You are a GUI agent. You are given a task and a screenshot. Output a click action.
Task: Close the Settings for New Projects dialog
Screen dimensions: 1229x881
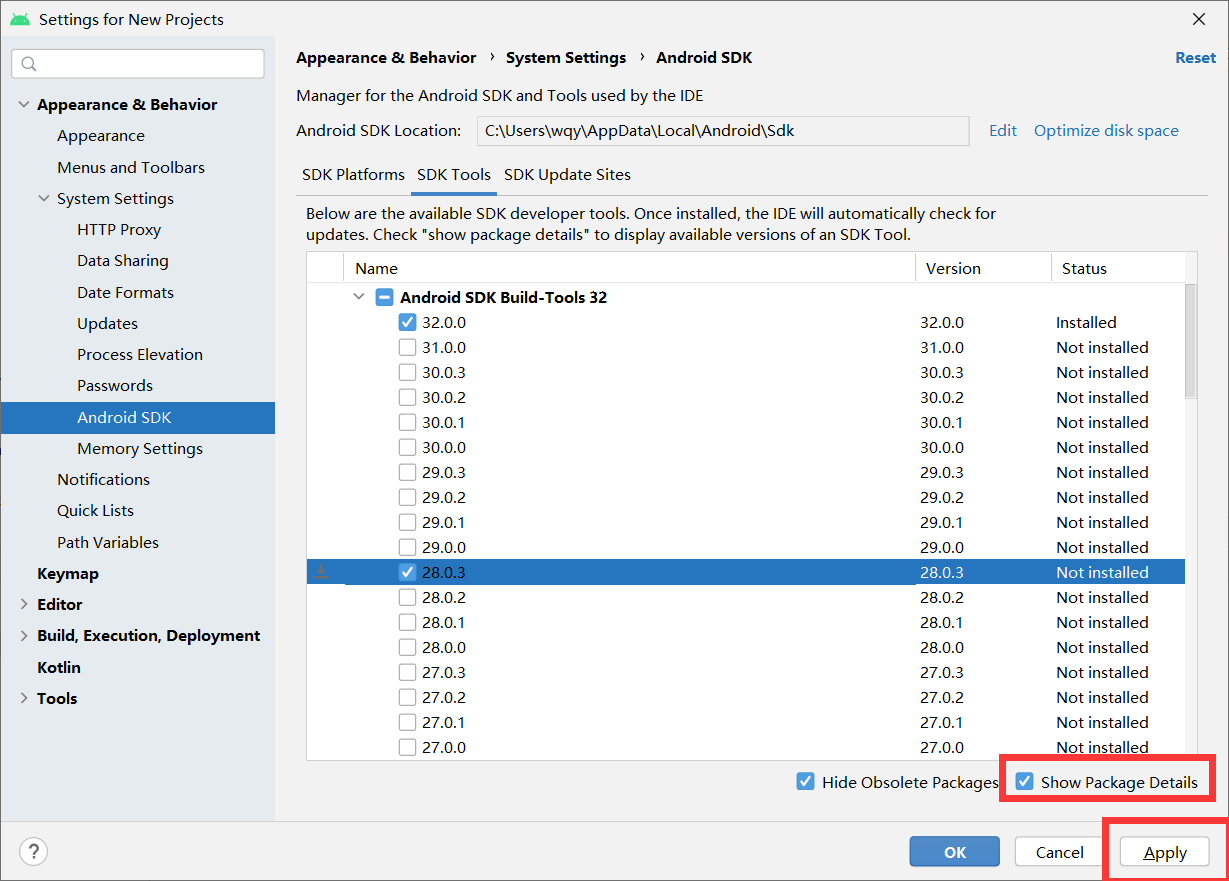1199,19
